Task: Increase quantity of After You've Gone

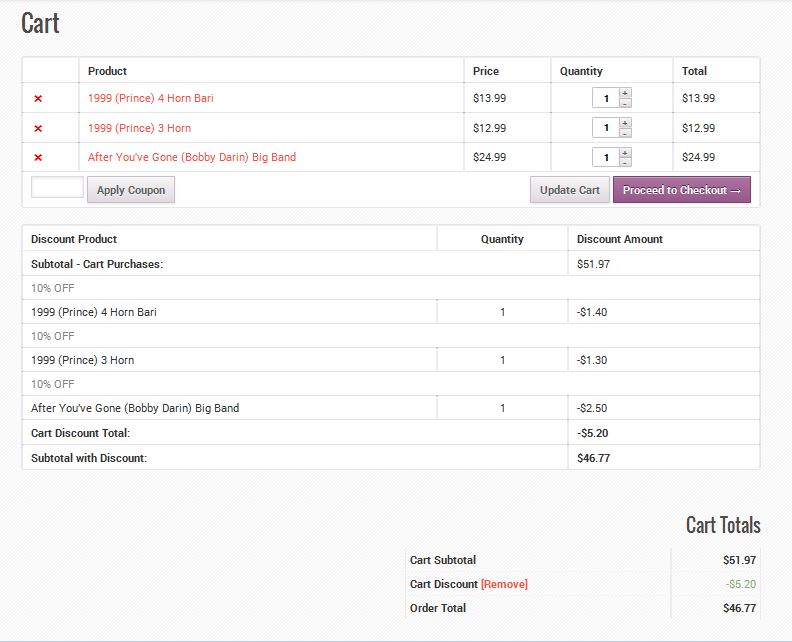Action: click(x=625, y=153)
